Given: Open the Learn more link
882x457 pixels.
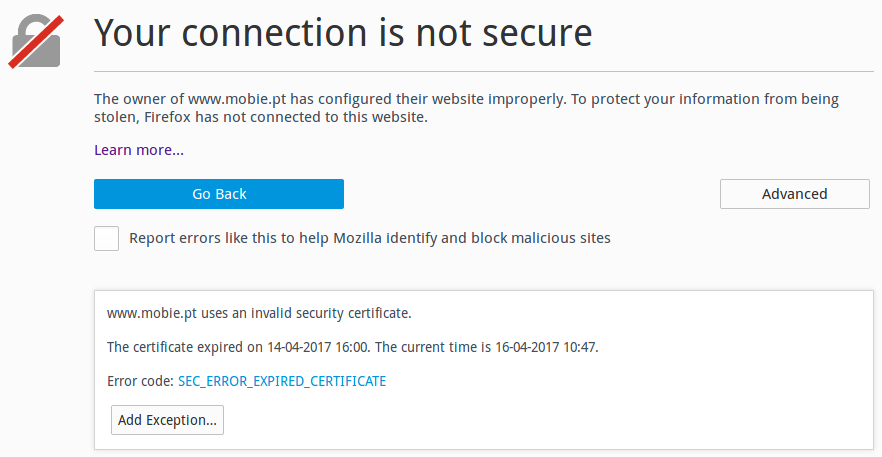Looking at the screenshot, I should point(139,150).
